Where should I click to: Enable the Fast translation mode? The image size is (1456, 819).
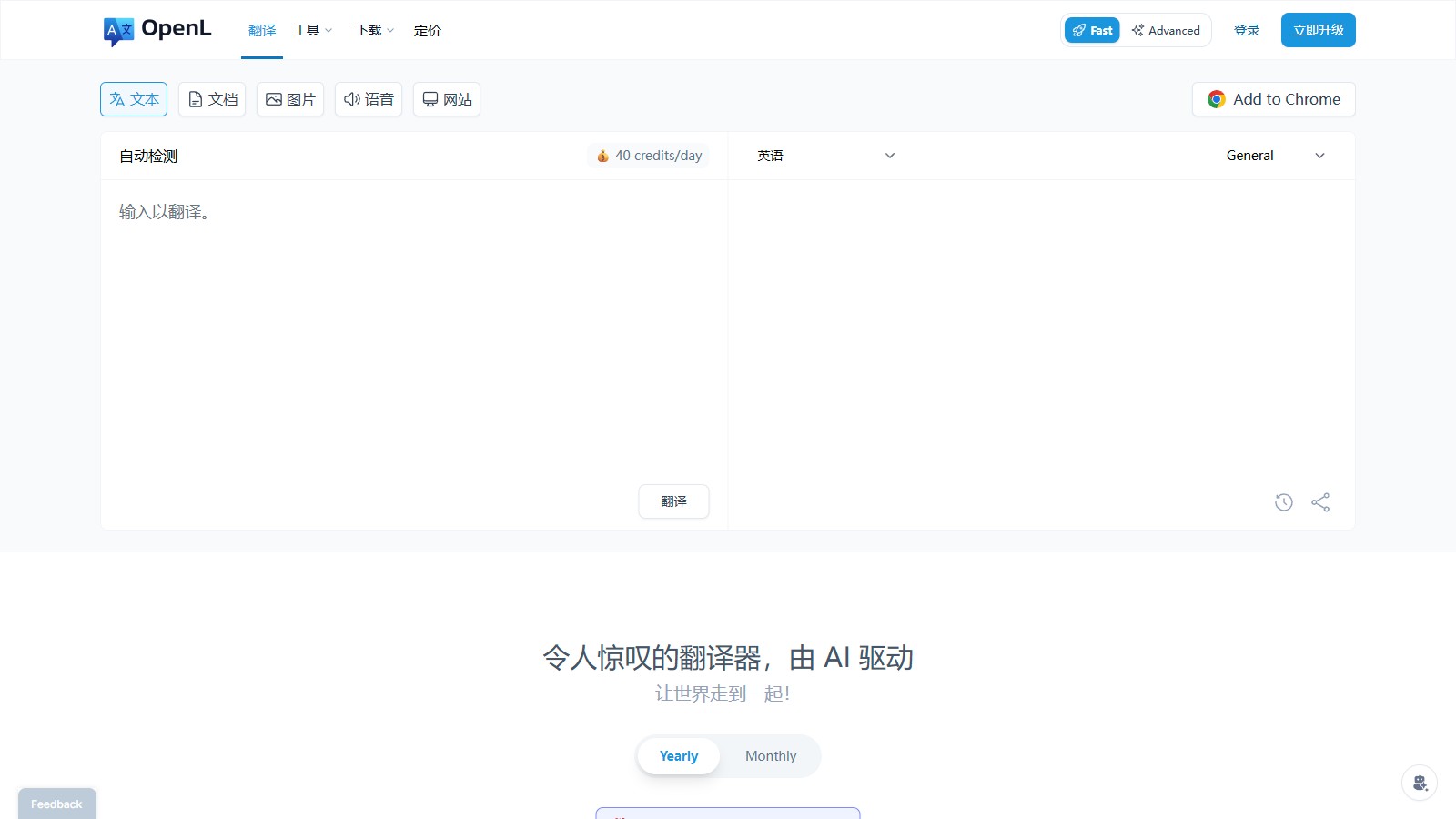click(1091, 30)
